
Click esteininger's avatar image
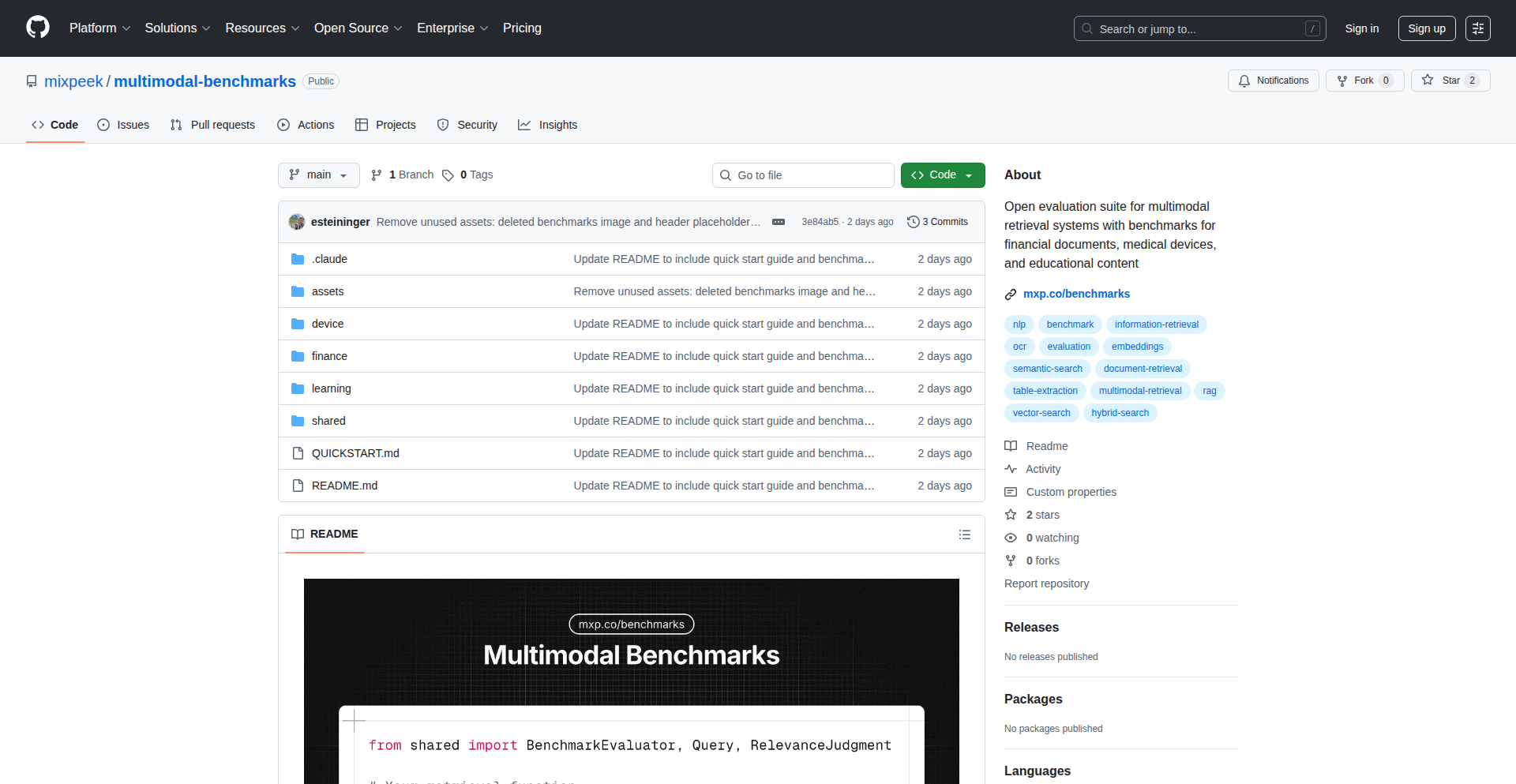296,222
